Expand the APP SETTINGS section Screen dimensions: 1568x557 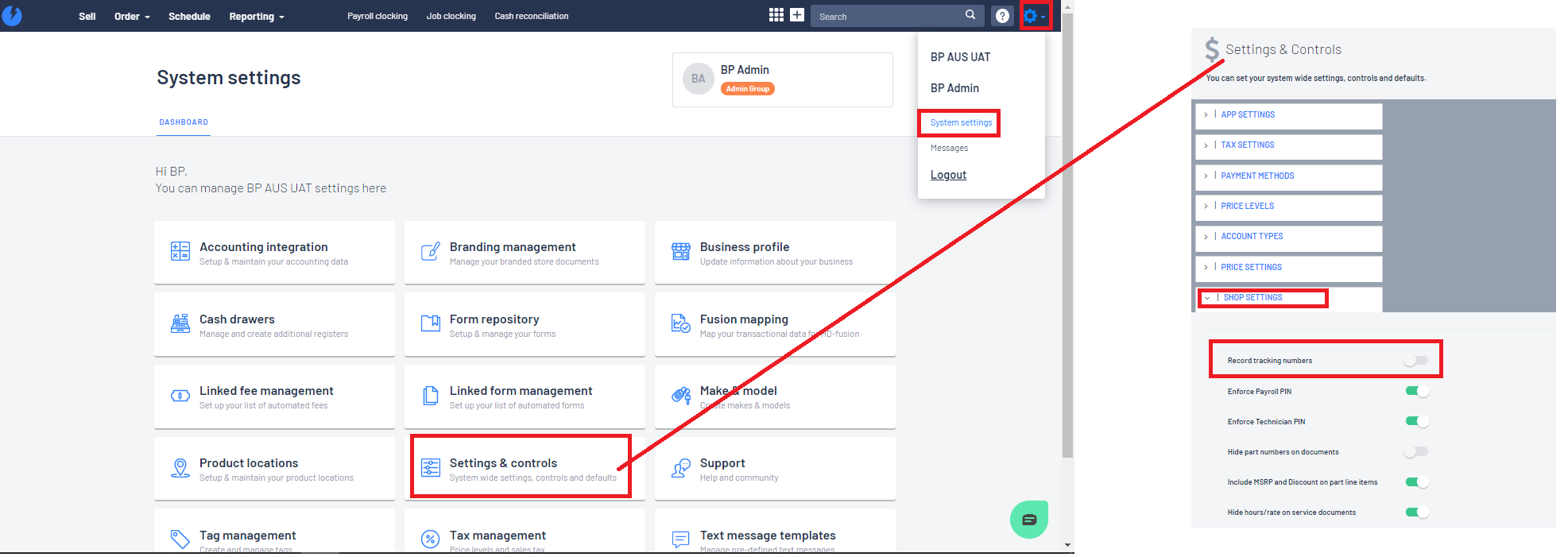[x=1288, y=115]
